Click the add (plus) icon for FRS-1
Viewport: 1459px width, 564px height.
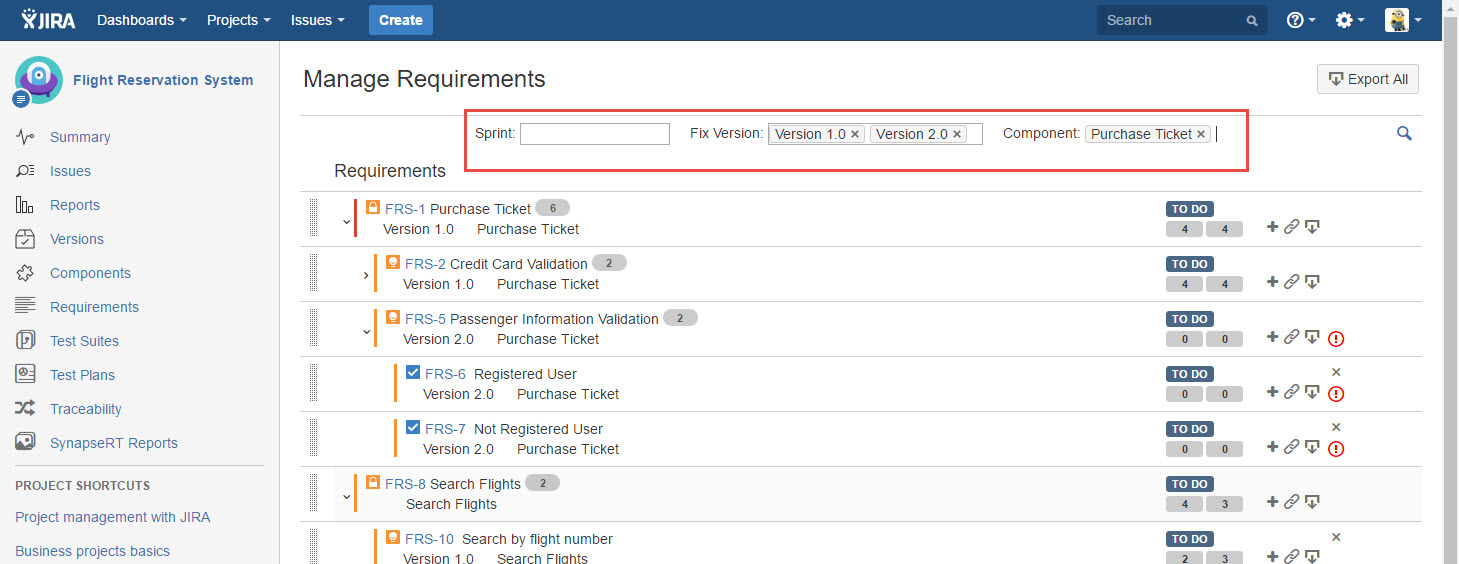tap(1272, 227)
